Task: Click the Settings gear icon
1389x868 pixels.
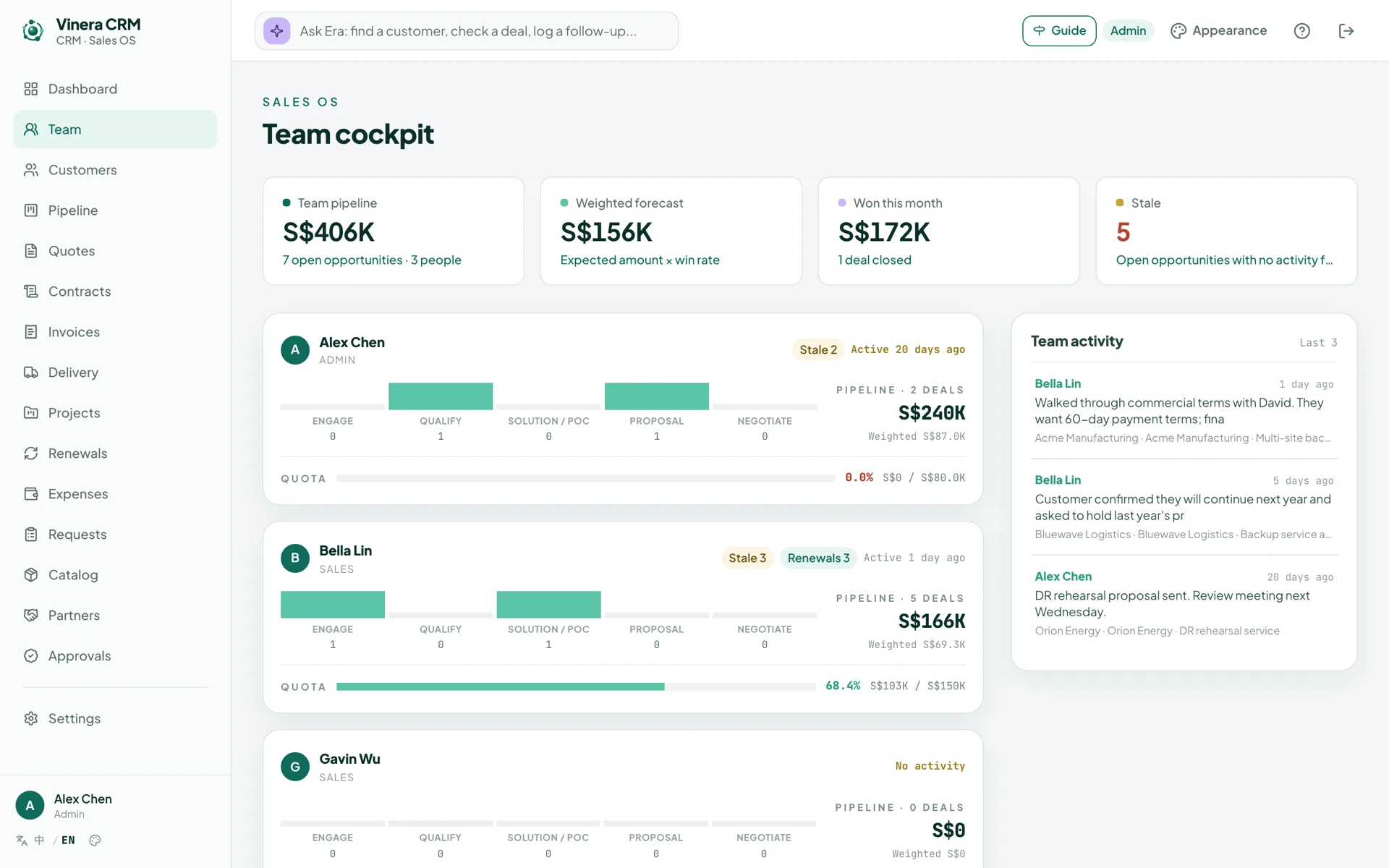Action: click(30, 718)
